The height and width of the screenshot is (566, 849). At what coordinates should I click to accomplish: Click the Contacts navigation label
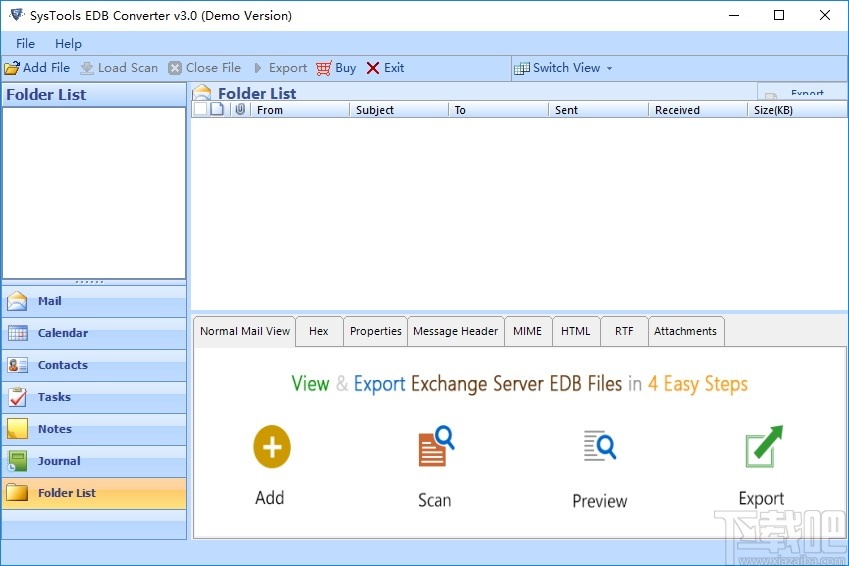pos(63,365)
